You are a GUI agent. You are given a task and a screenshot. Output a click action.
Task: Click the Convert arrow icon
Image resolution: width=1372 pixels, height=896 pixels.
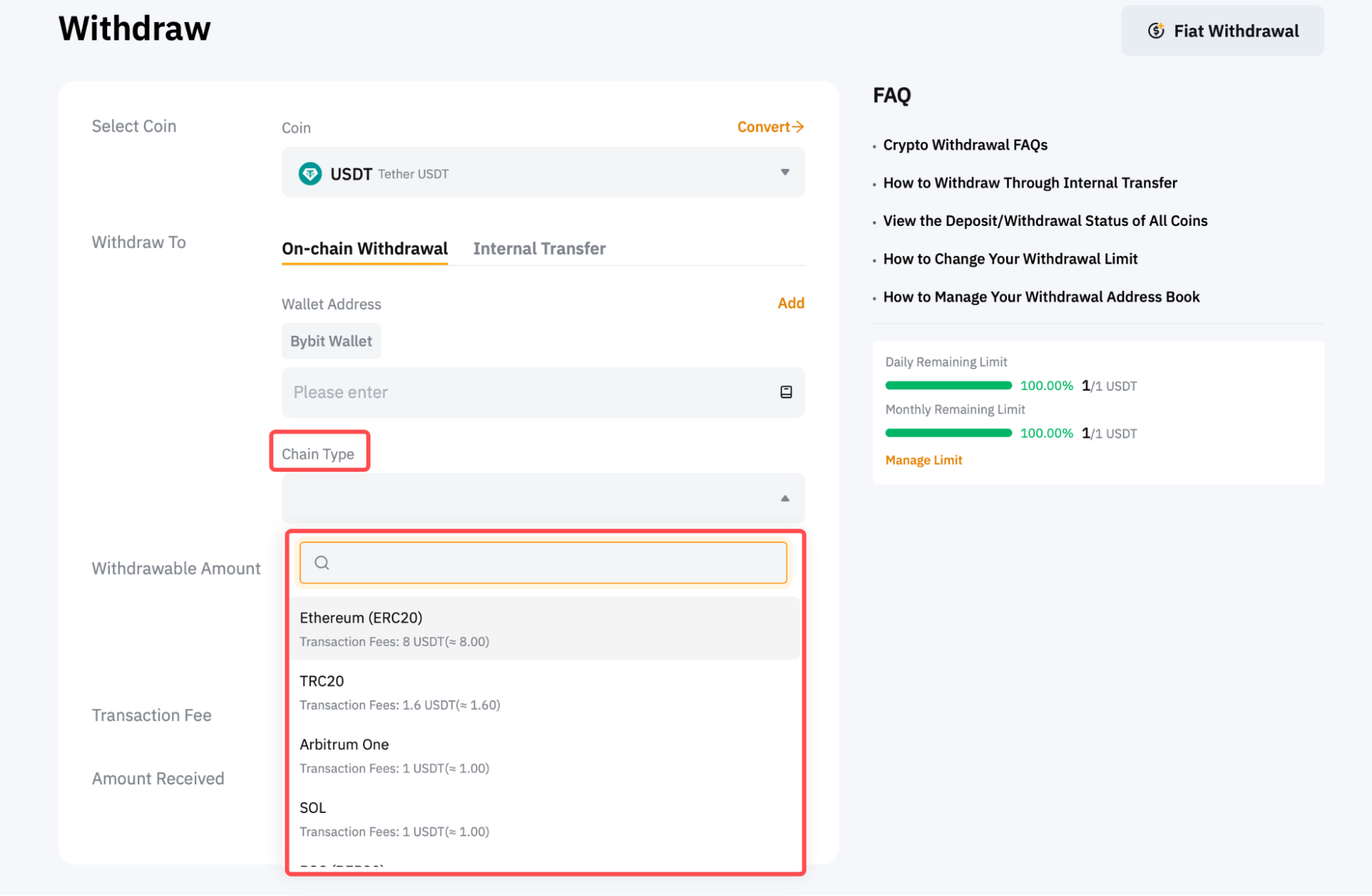pos(798,127)
